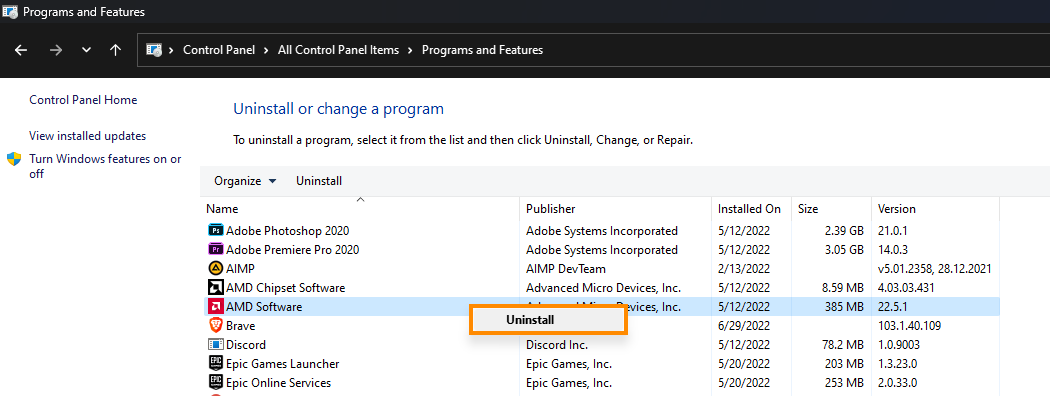This screenshot has height=396, width=1050.
Task: Click the 203 MB size value
Action: click(846, 364)
